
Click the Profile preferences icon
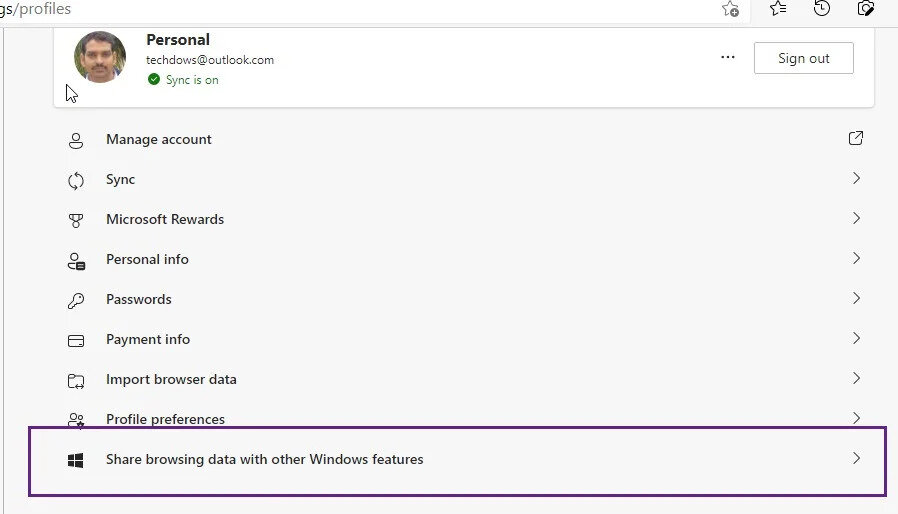(76, 421)
